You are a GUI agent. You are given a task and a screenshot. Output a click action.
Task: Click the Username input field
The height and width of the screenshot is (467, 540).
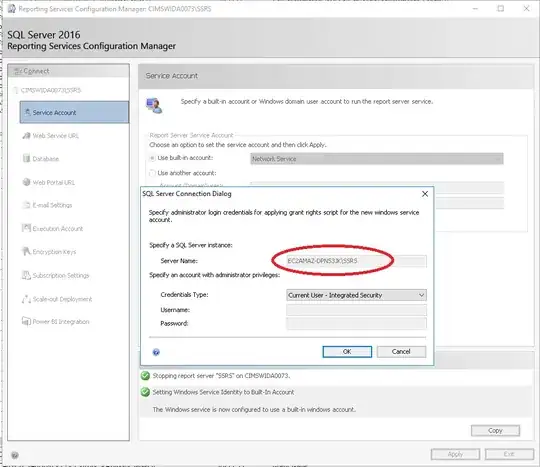[356, 310]
